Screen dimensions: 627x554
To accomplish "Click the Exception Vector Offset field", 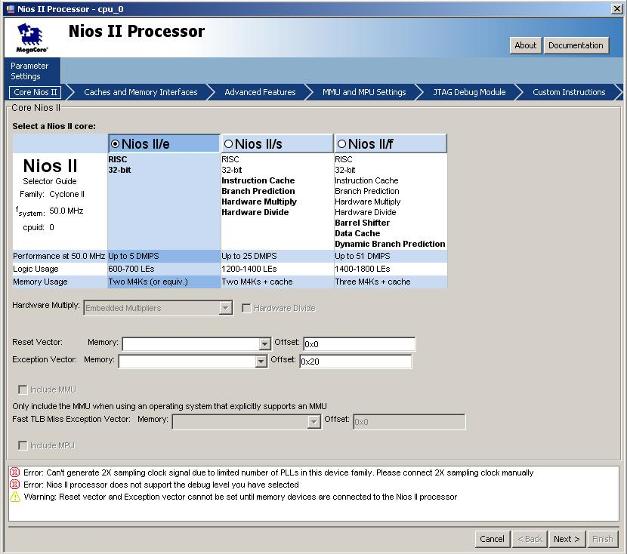I will pos(355,362).
